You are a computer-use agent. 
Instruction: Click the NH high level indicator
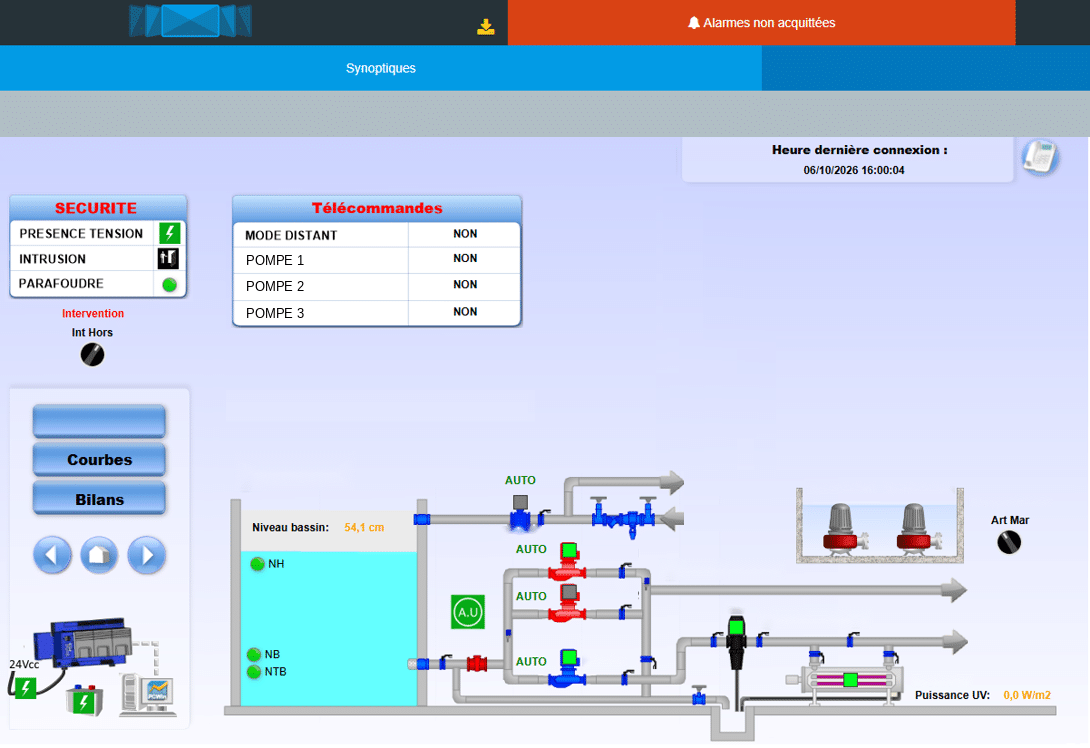pos(257,564)
